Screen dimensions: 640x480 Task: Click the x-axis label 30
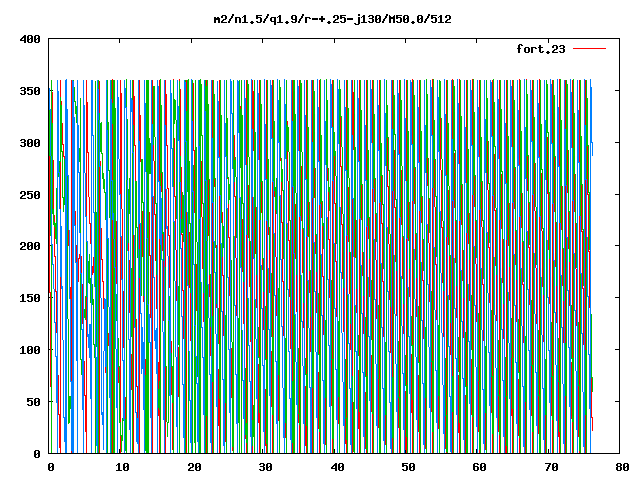[265, 467]
